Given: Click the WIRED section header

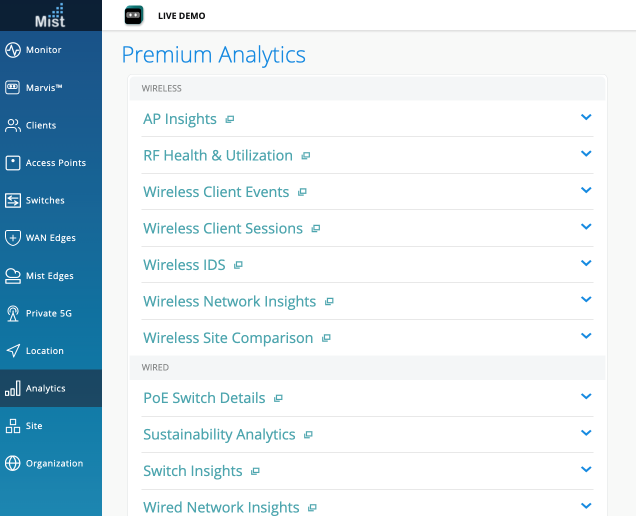Looking at the screenshot, I should click(155, 368).
